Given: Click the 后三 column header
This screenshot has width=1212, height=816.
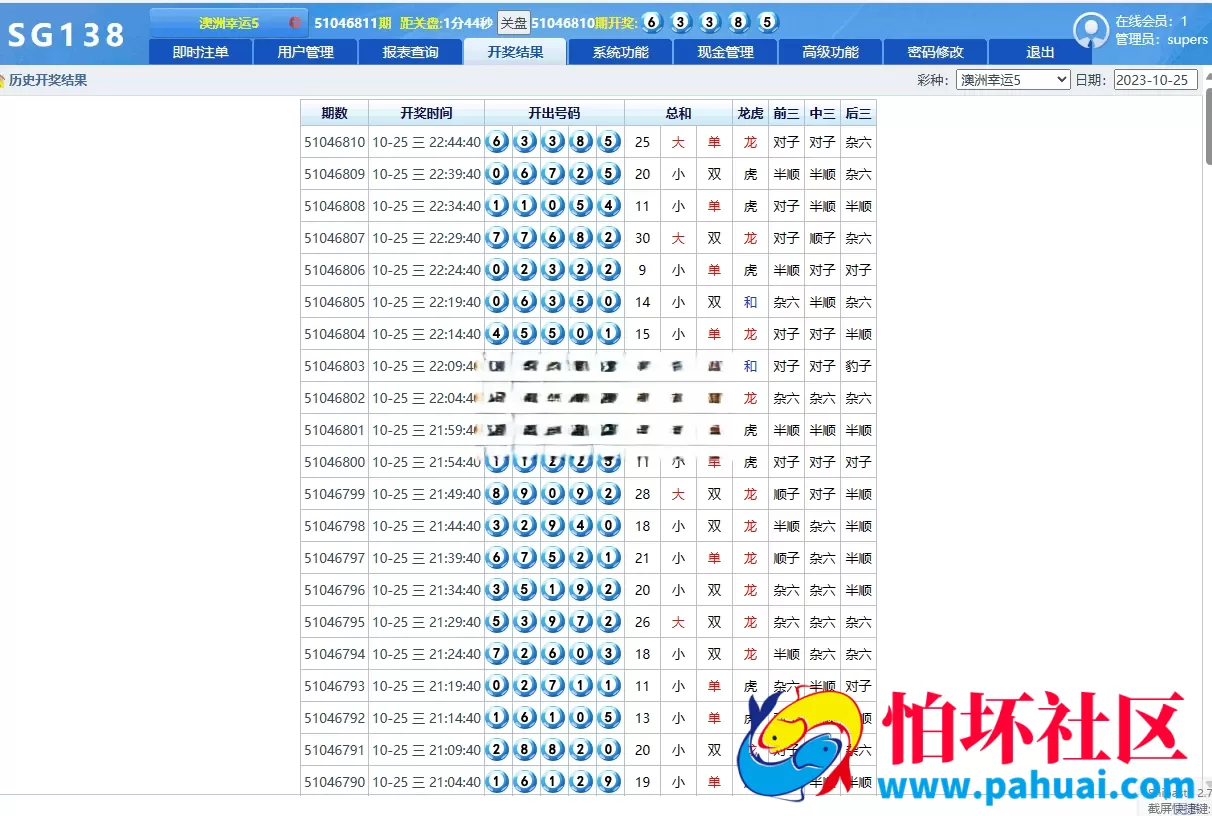Looking at the screenshot, I should point(858,113).
